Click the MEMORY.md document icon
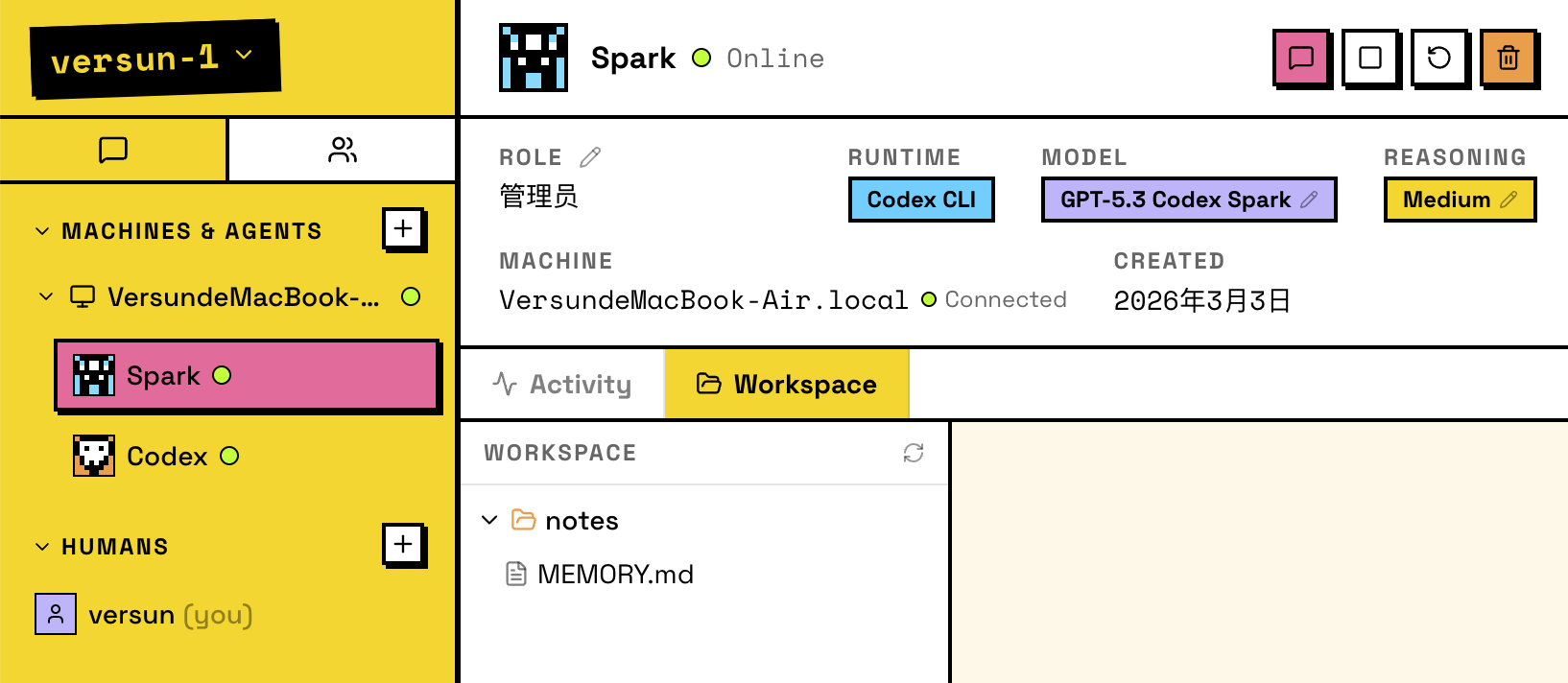This screenshot has width=1568, height=683. pos(516,574)
